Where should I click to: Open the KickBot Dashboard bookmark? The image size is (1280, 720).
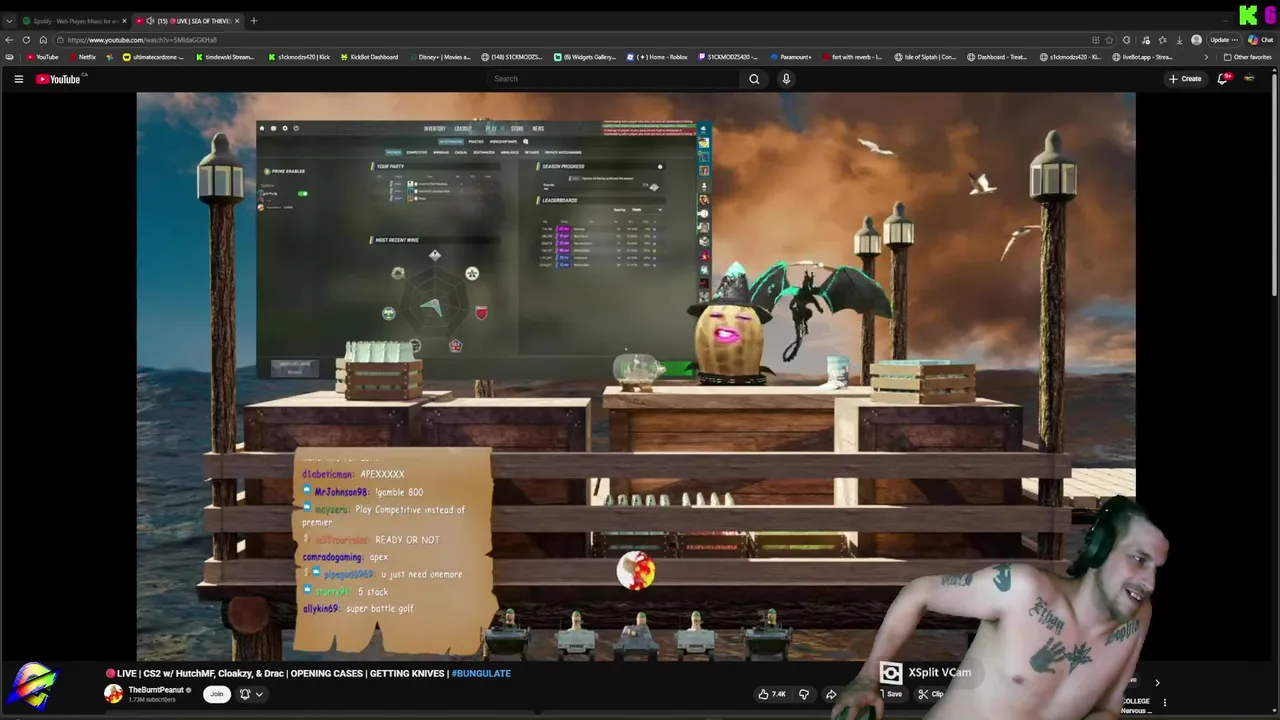369,57
